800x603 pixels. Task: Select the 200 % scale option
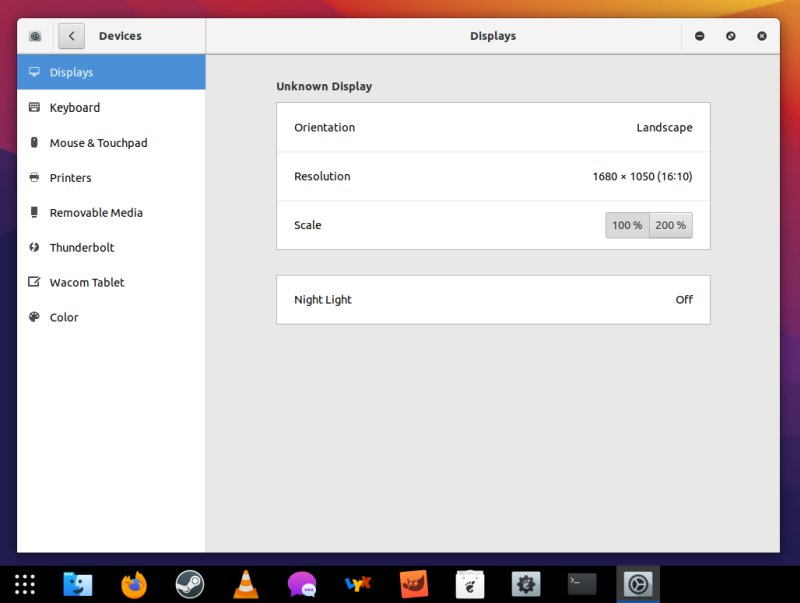(670, 225)
